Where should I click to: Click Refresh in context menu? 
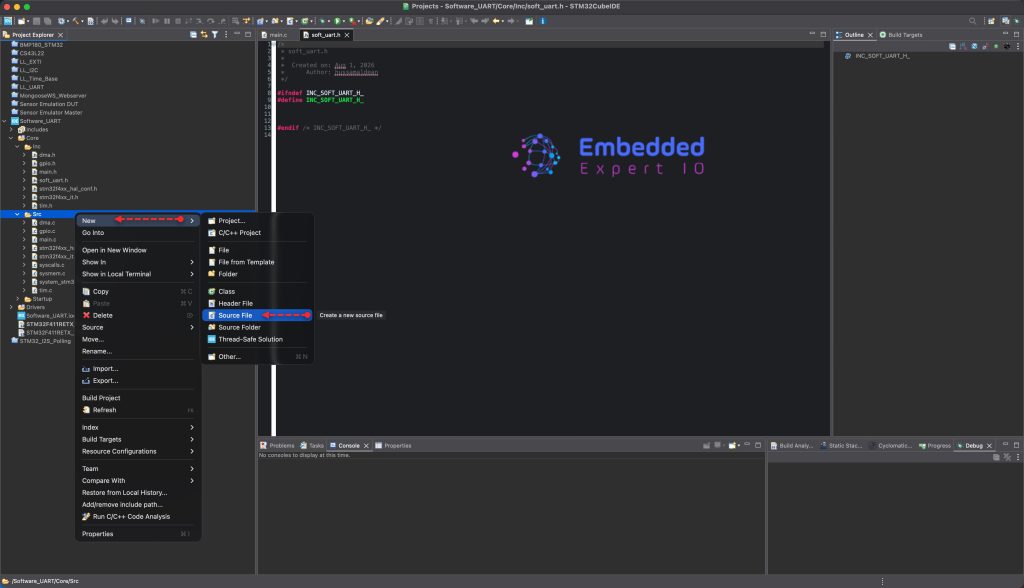(138, 410)
